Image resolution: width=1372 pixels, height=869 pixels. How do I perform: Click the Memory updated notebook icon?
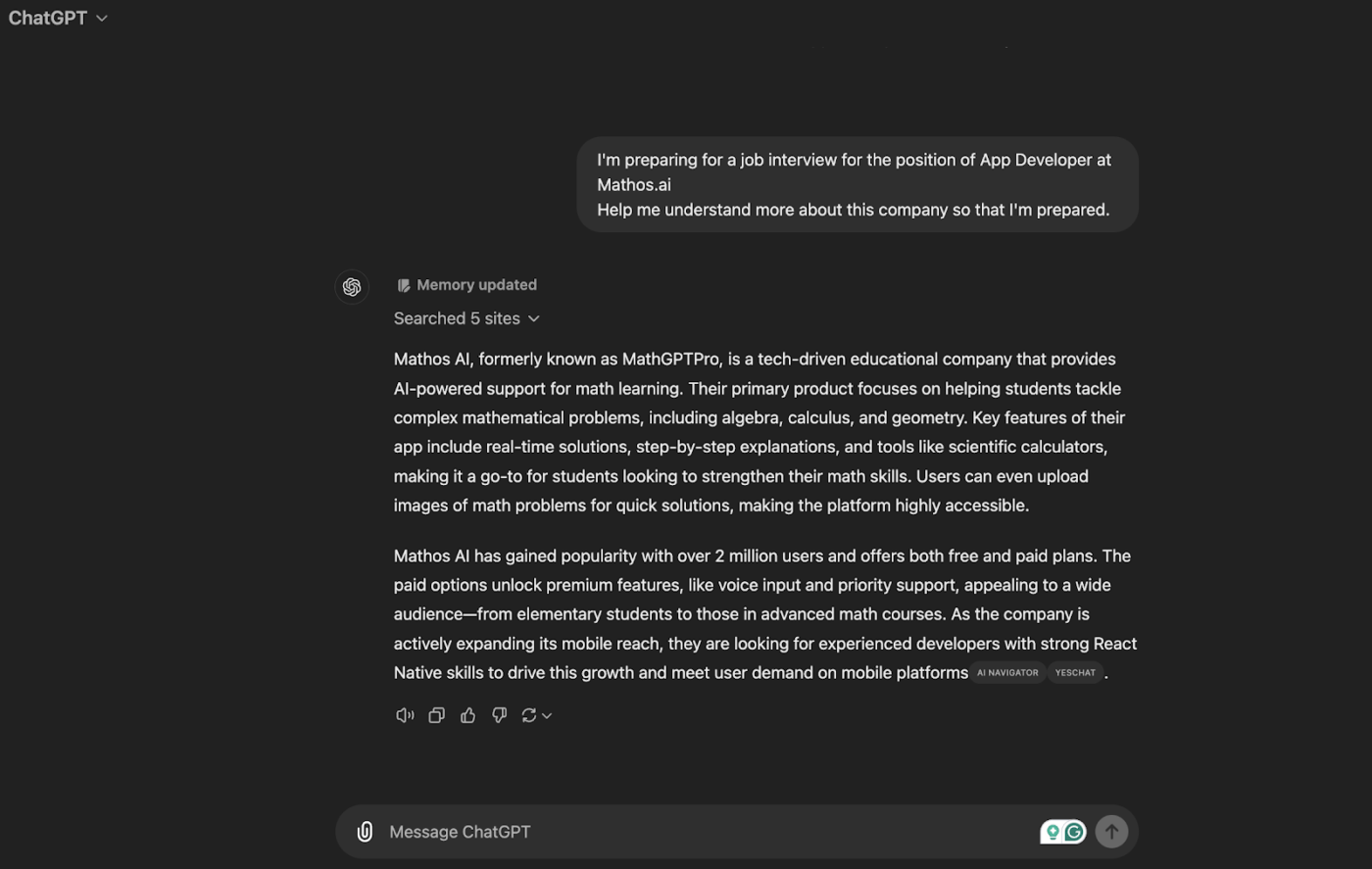tap(404, 284)
